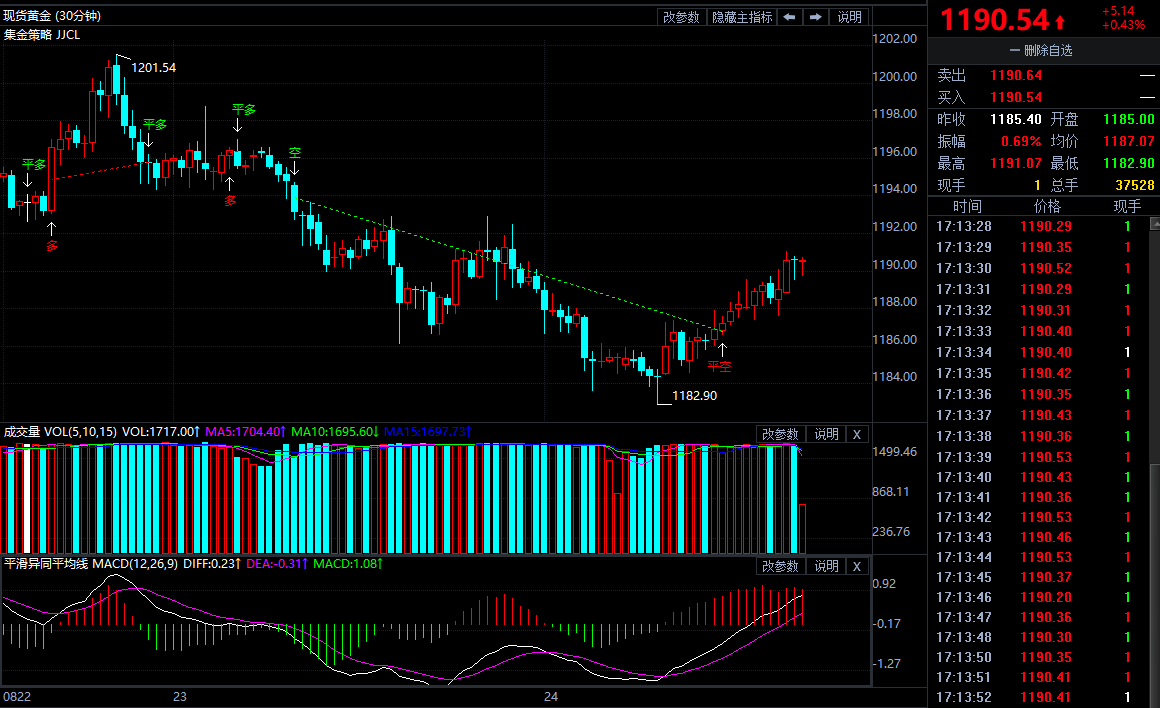Click the 最高 value 1191.07
The width and height of the screenshot is (1160, 708).
click(x=1016, y=163)
